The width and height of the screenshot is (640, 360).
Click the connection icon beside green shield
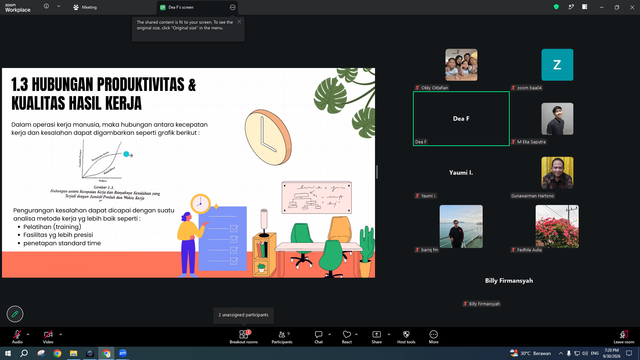tap(571, 7)
